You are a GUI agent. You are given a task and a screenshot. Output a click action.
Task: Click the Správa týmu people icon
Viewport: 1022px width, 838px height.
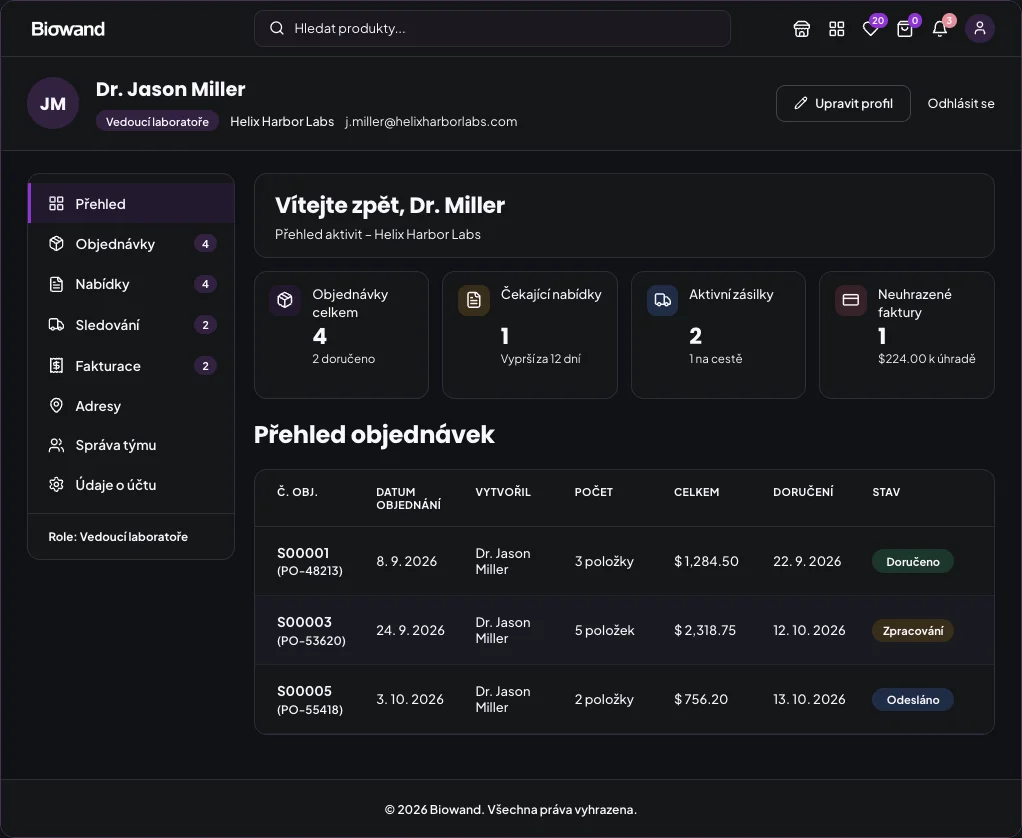pos(57,445)
